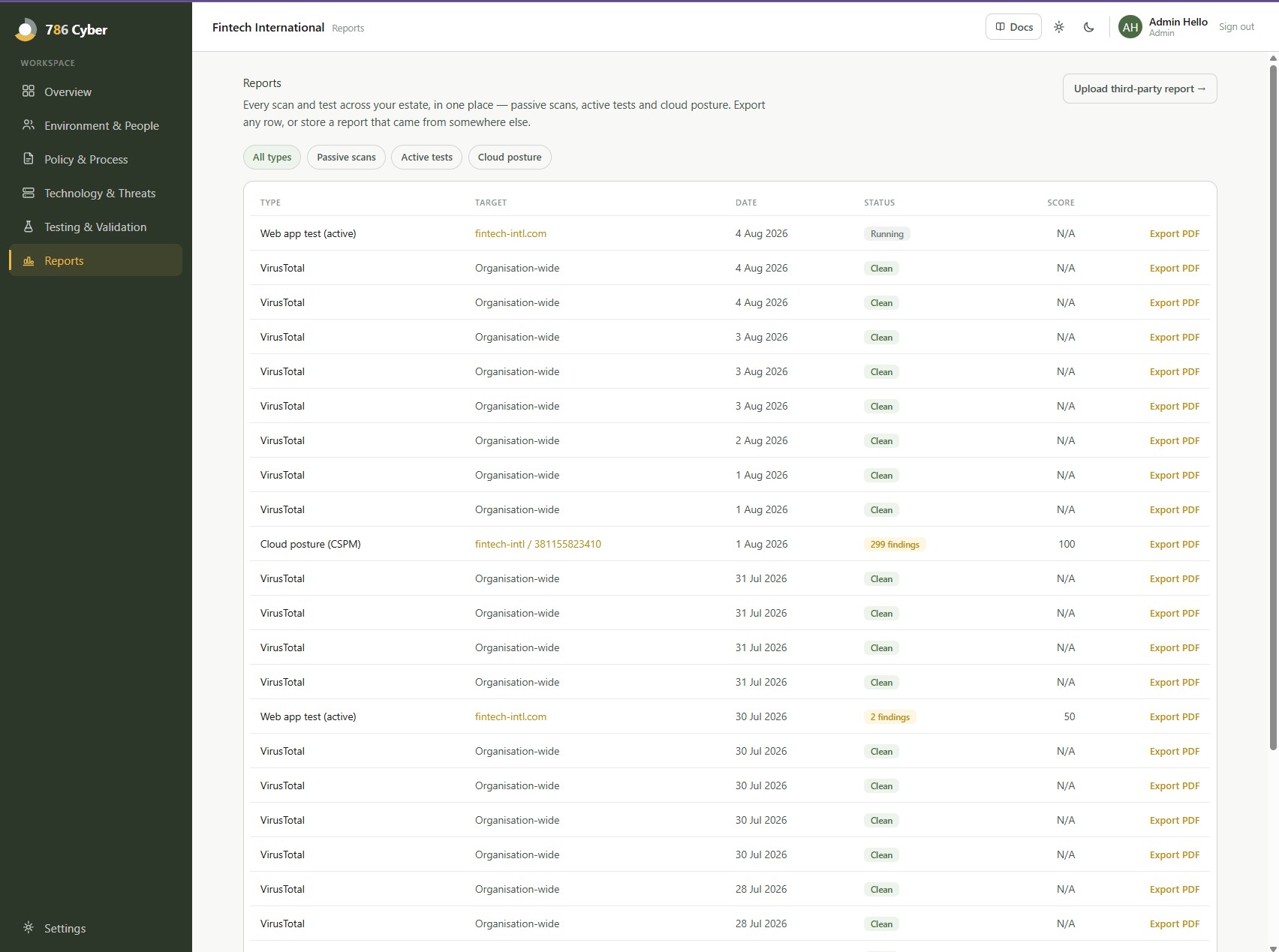Click the 2 Aug 2026 date cell
Screen dimensions: 1279x952
pos(761,440)
